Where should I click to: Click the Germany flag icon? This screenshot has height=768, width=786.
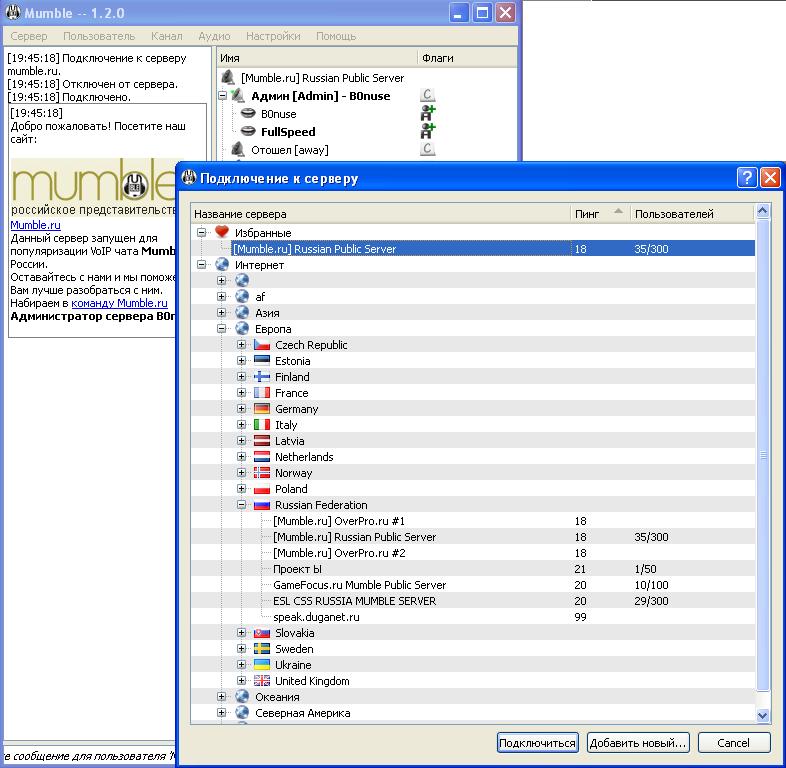[262, 409]
